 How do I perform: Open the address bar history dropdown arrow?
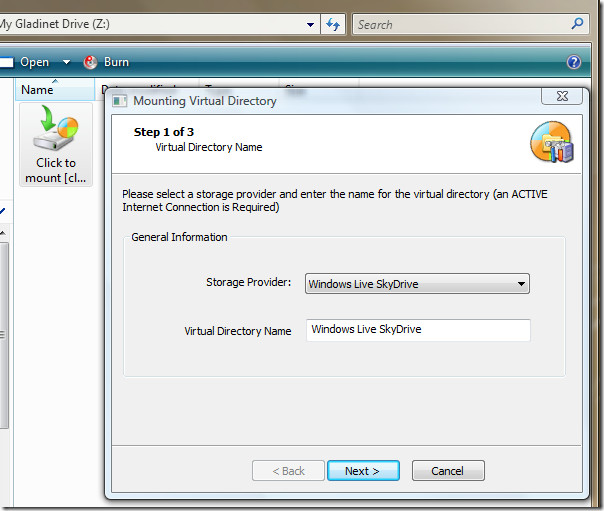(x=310, y=25)
